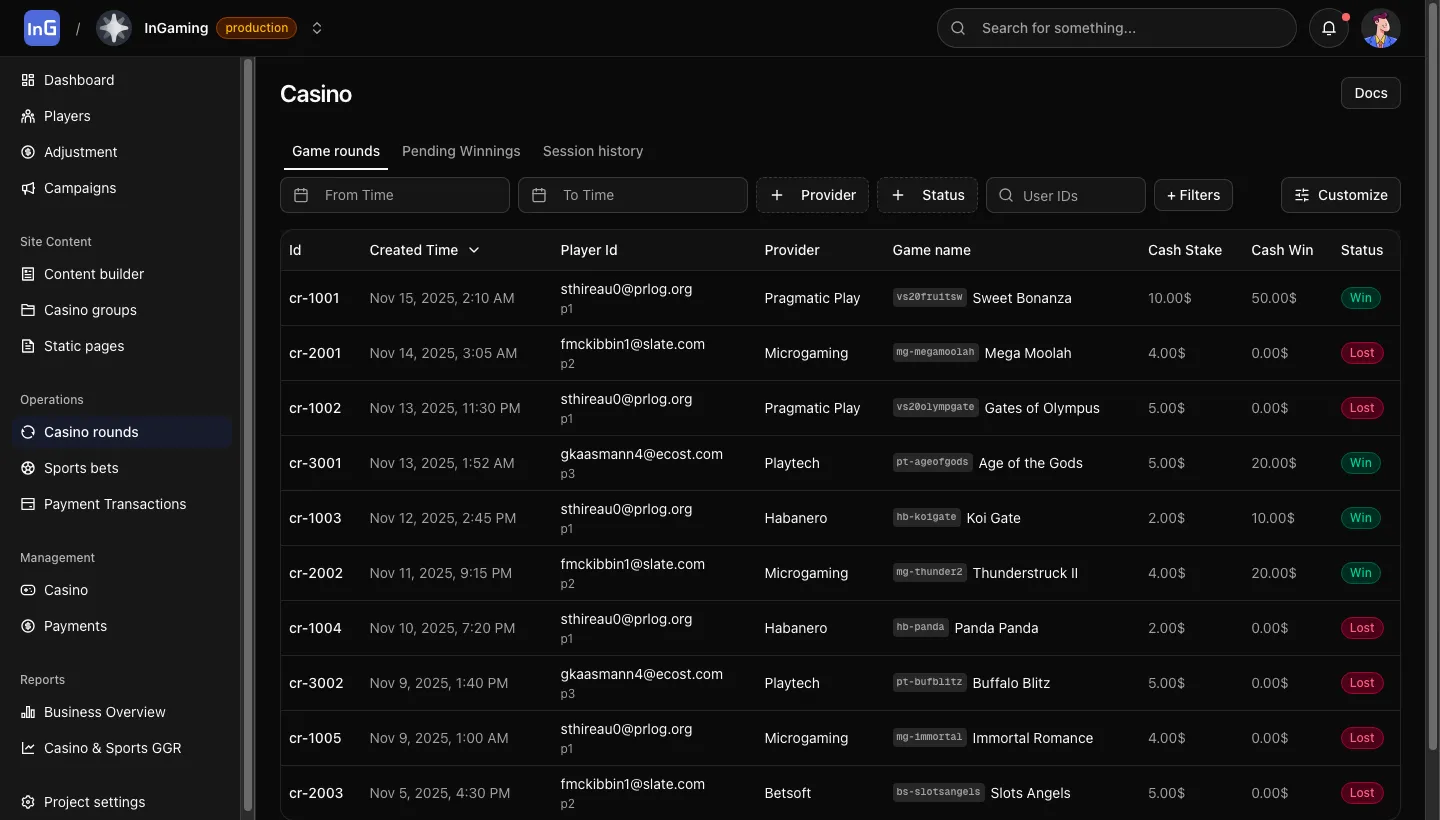The height and width of the screenshot is (820, 1440).
Task: Click the + Filters button
Action: pyautogui.click(x=1193, y=195)
